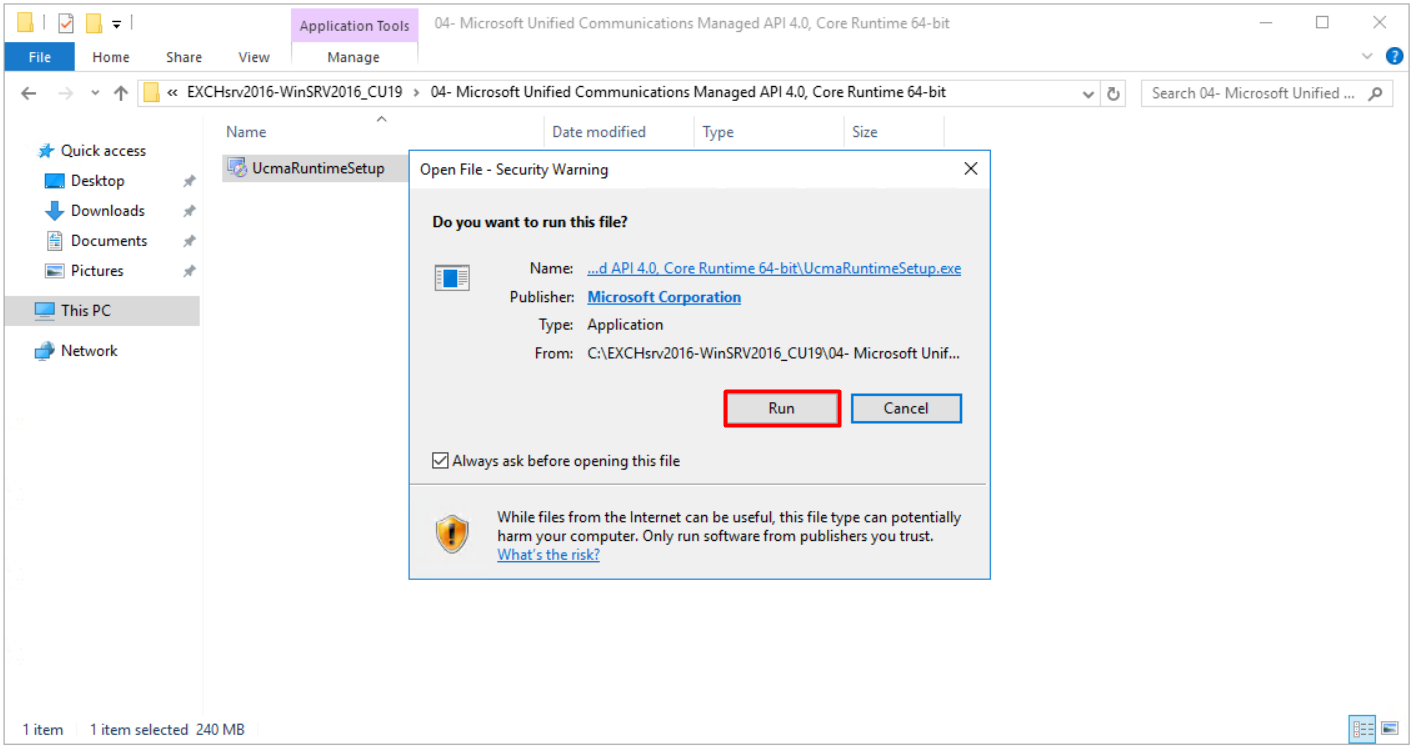Click the UcmaRuntimeSetup installer file icon
This screenshot has height=749, width=1414.
point(237,168)
